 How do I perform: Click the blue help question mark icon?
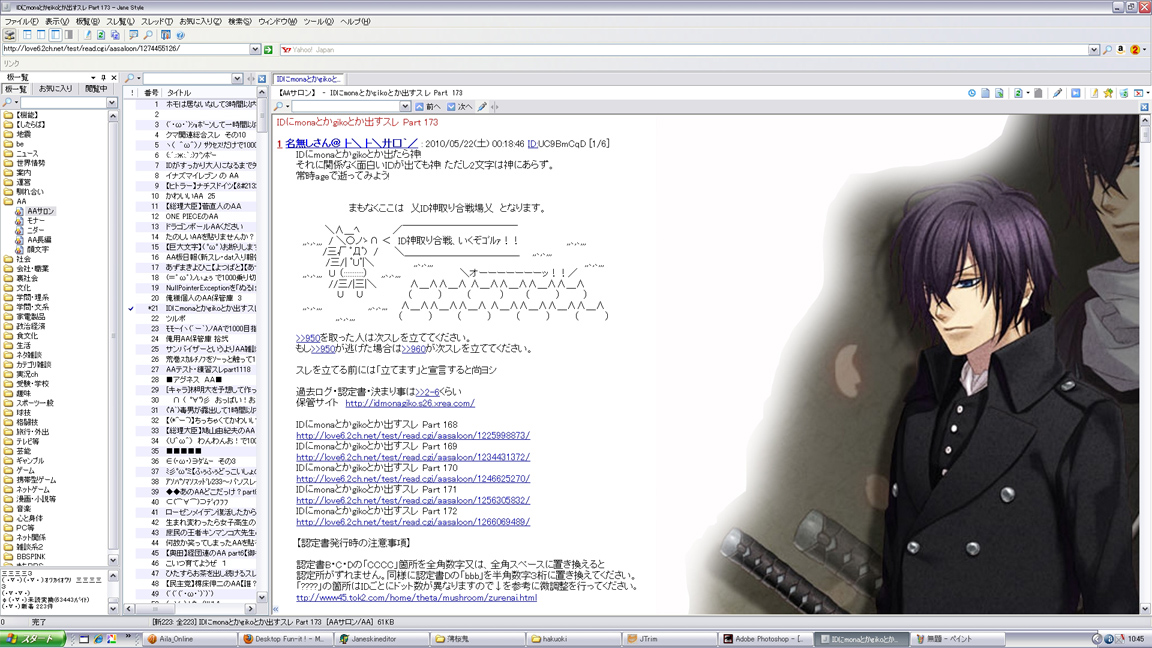(180, 35)
